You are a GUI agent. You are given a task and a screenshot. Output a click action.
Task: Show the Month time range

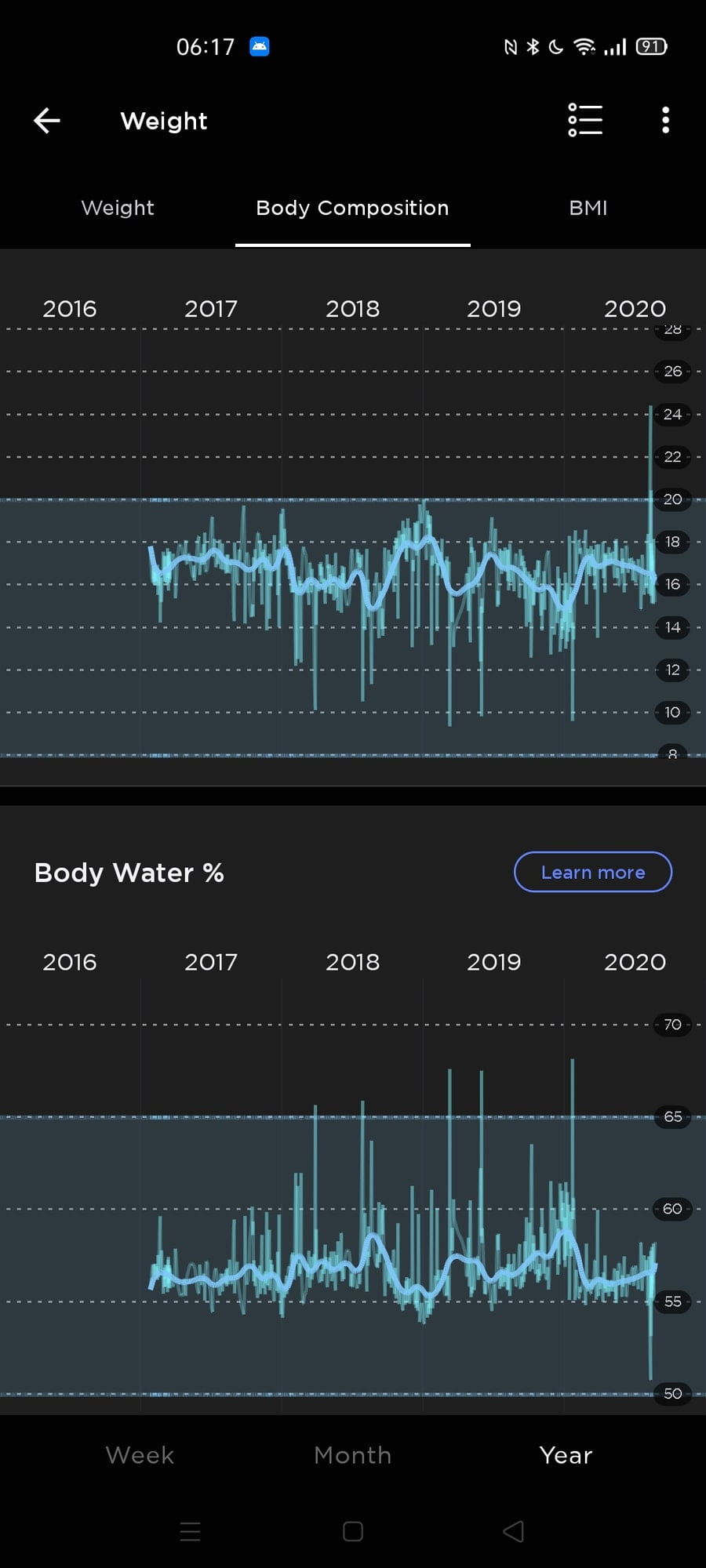tap(352, 1455)
